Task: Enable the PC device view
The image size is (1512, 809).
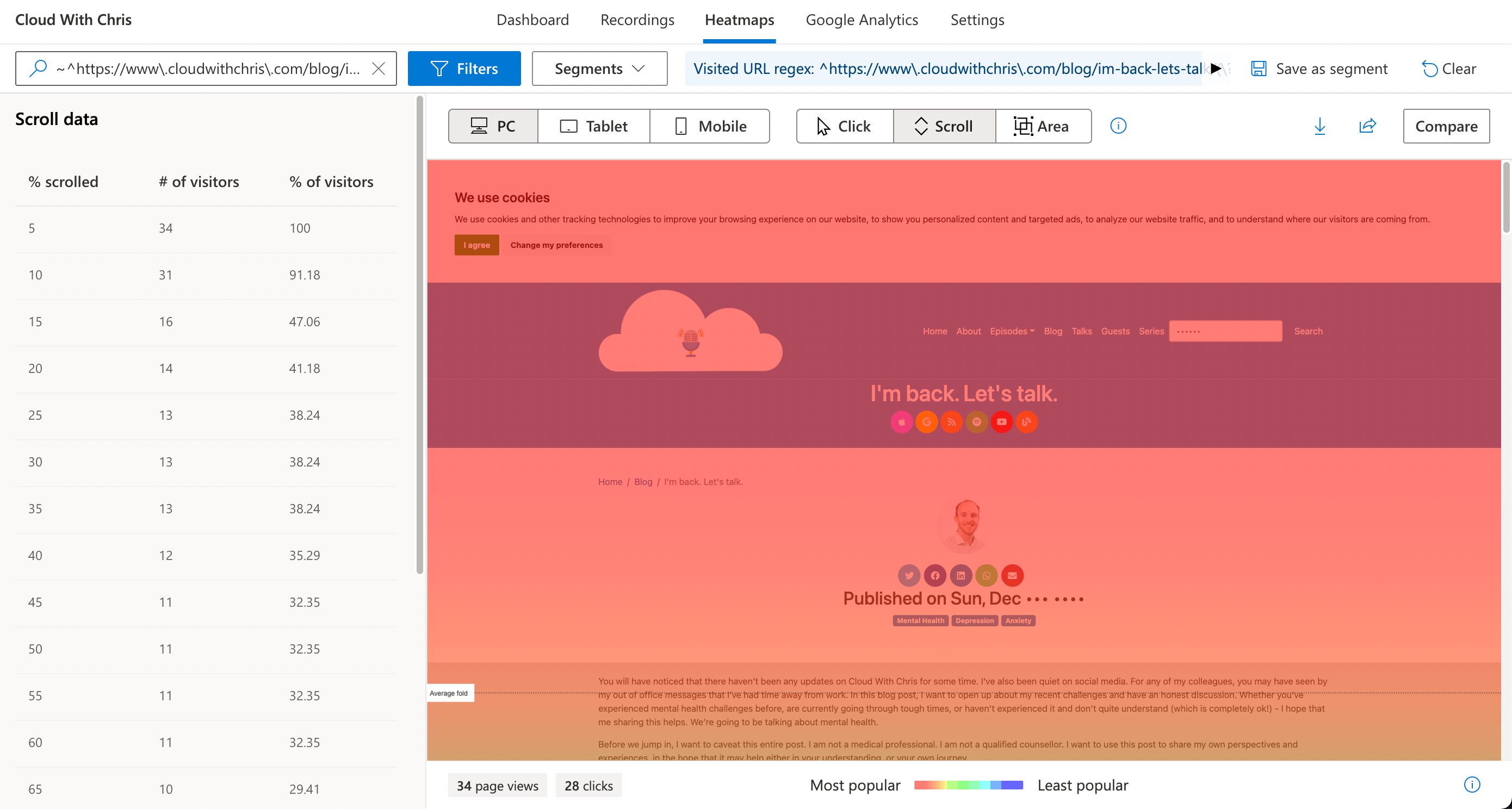Action: point(493,126)
